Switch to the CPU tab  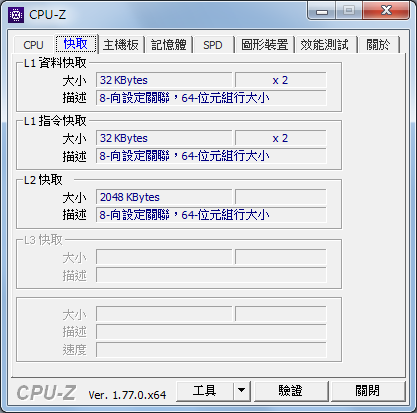pos(33,45)
